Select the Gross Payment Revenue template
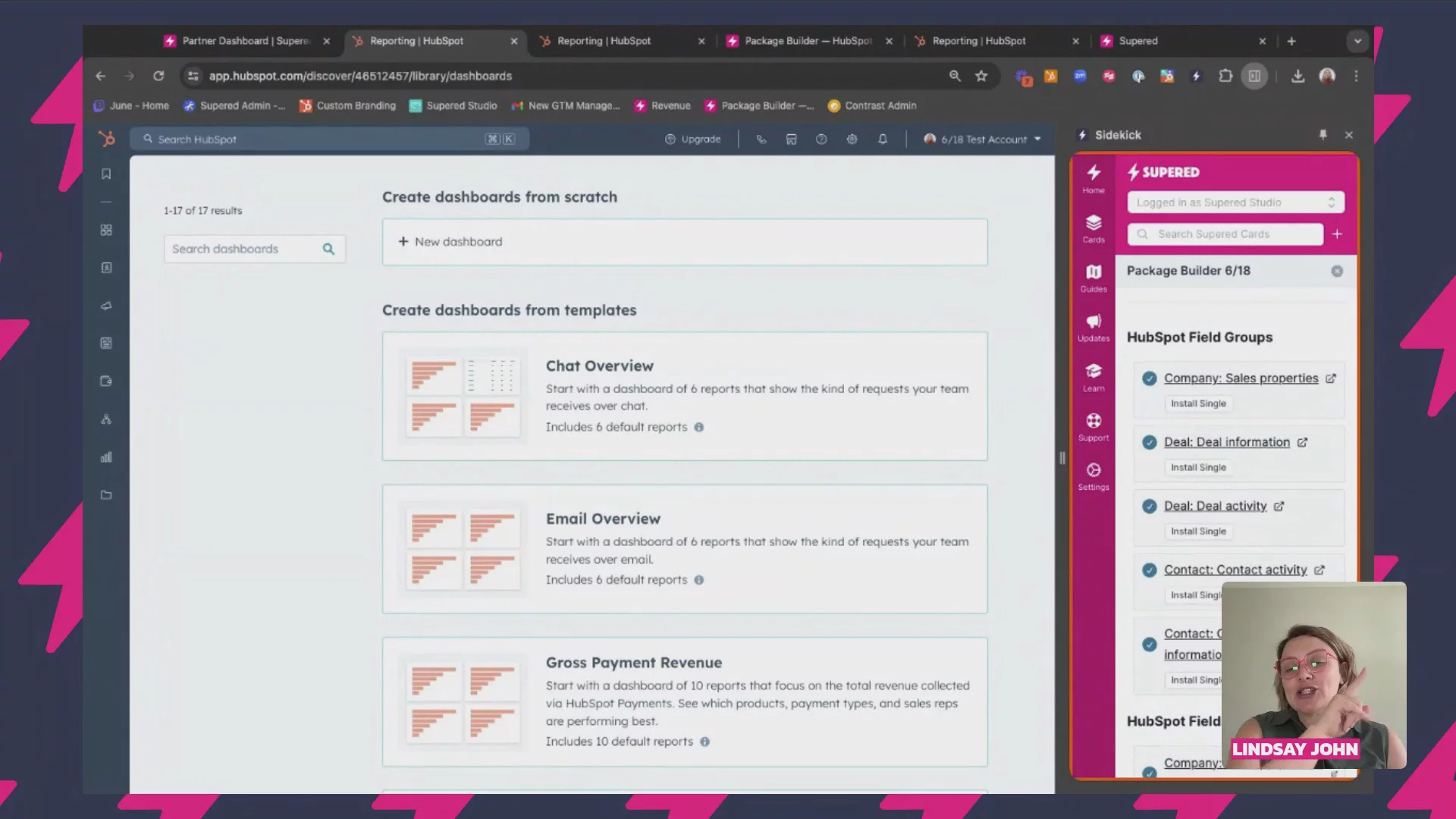 (685, 702)
